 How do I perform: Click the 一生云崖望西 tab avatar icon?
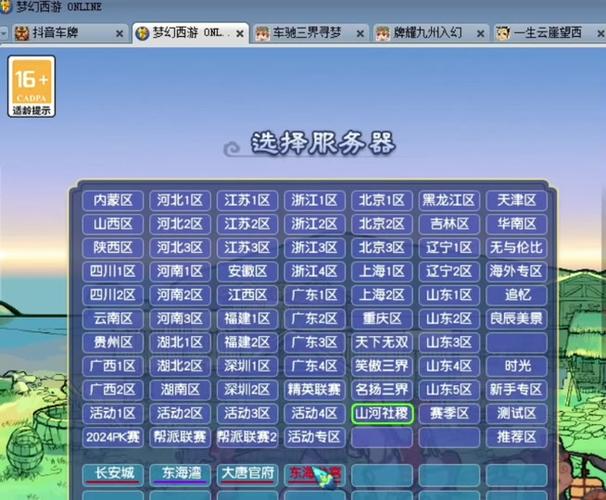tap(503, 34)
